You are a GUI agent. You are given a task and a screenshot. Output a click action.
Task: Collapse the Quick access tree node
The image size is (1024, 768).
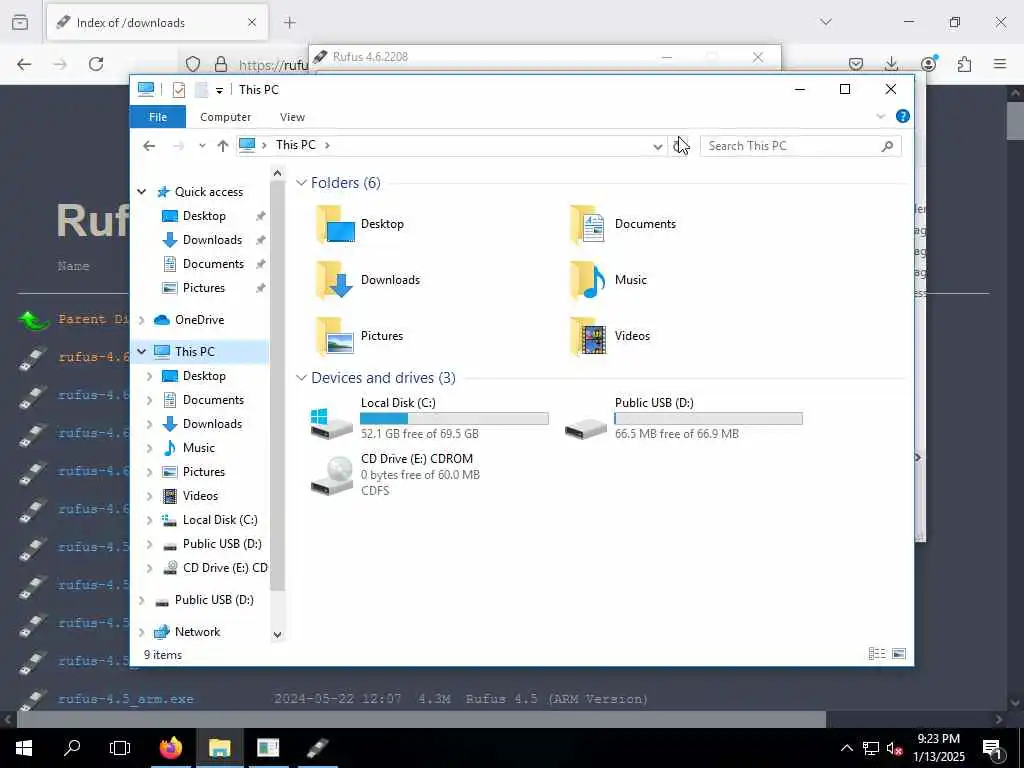[x=142, y=191]
